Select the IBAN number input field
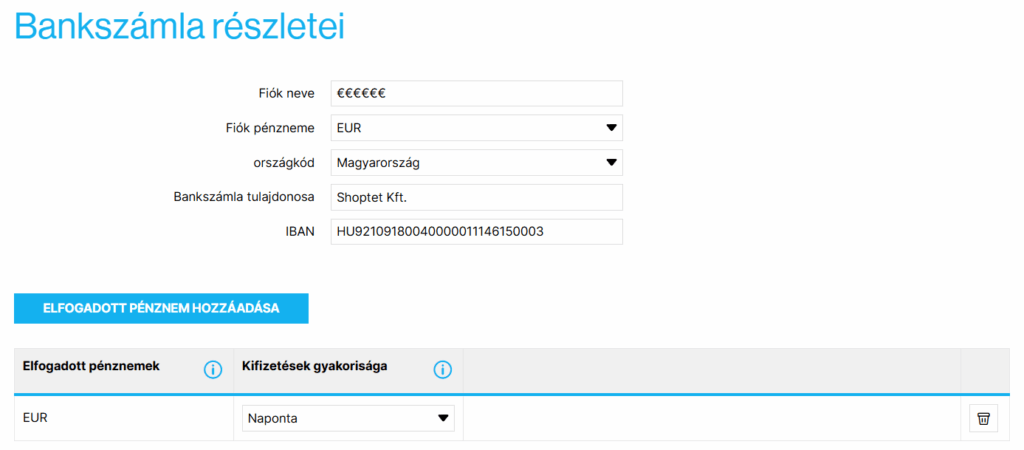Screen dimensions: 1024x450 coord(477,232)
